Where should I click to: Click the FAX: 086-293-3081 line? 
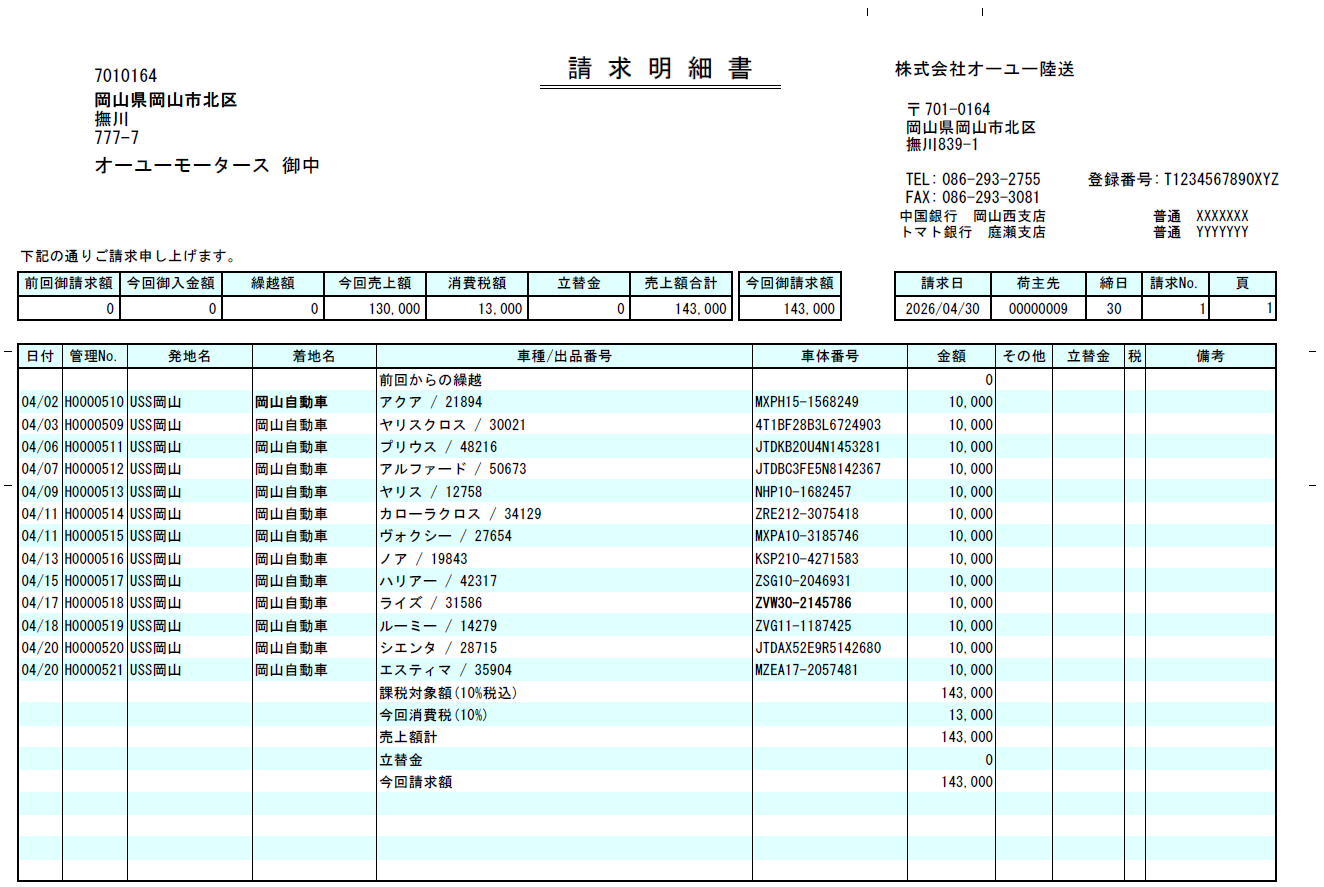click(x=972, y=198)
